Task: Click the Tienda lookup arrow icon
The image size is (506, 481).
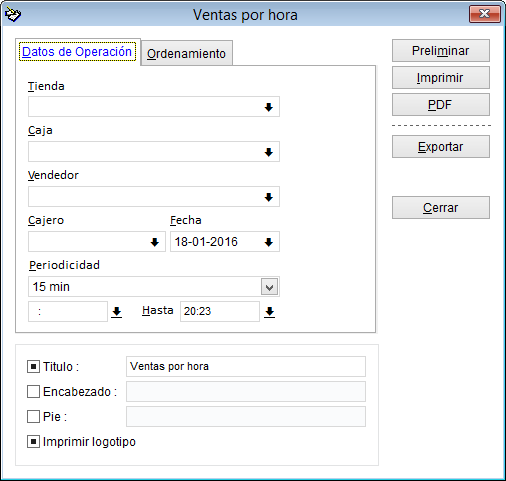Action: (x=269, y=107)
